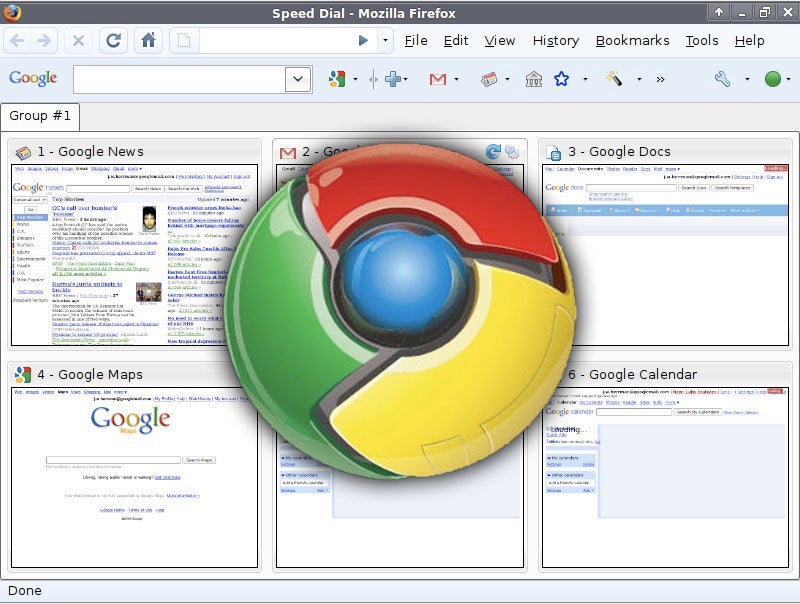Open the Home page button
Image resolution: width=800 pixels, height=604 pixels.
(x=148, y=40)
